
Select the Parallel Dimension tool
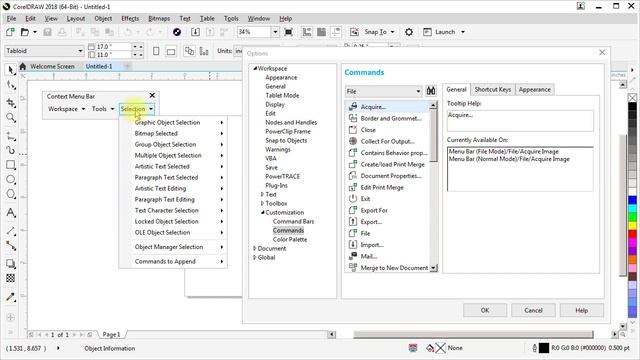click(11, 231)
